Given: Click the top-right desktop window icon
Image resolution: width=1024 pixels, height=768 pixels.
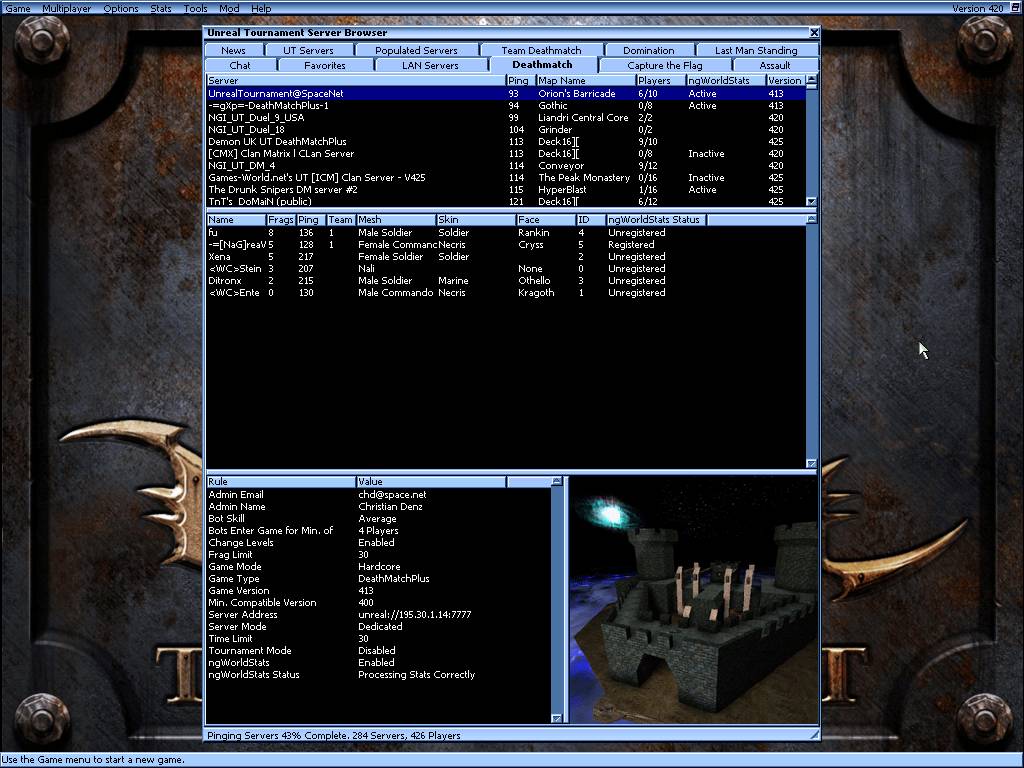Looking at the screenshot, I should pos(1015,8).
